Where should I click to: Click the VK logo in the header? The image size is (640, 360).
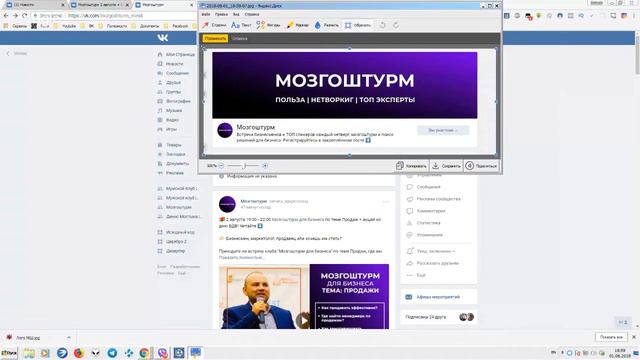tap(162, 38)
